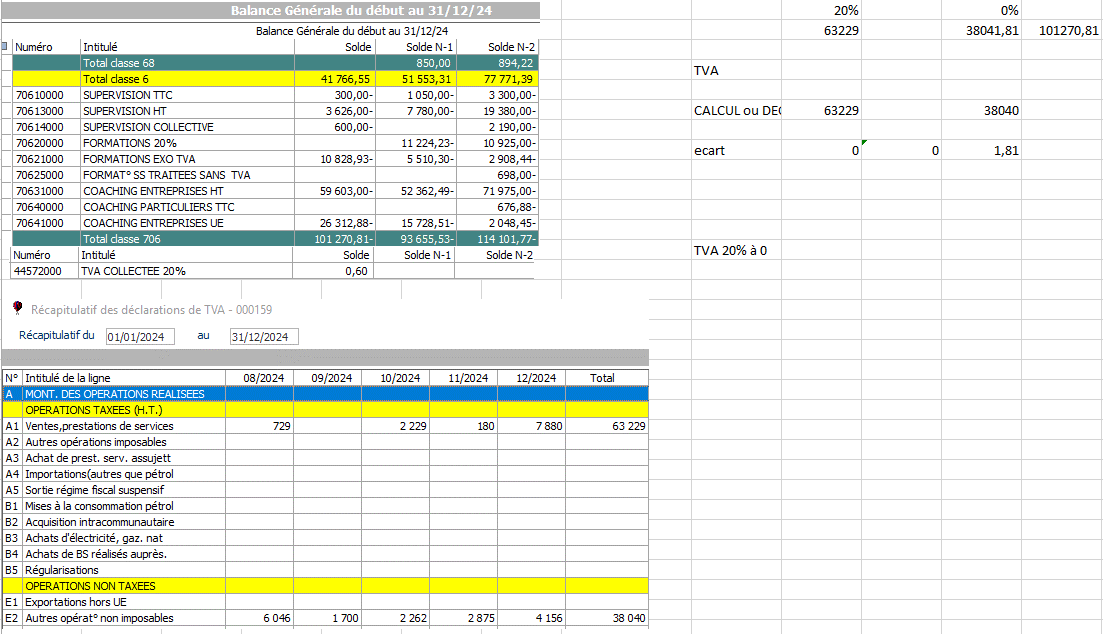Select account 70614000 SUPERVISION COLLECTIVE
The height and width of the screenshot is (634, 1103).
(275, 127)
